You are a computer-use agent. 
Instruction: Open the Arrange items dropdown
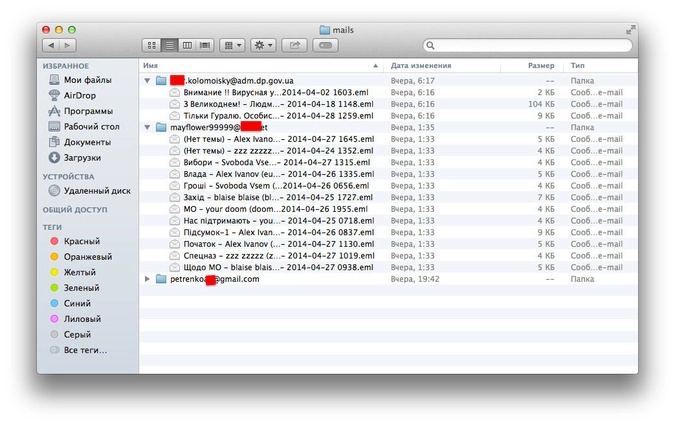pyautogui.click(x=232, y=46)
